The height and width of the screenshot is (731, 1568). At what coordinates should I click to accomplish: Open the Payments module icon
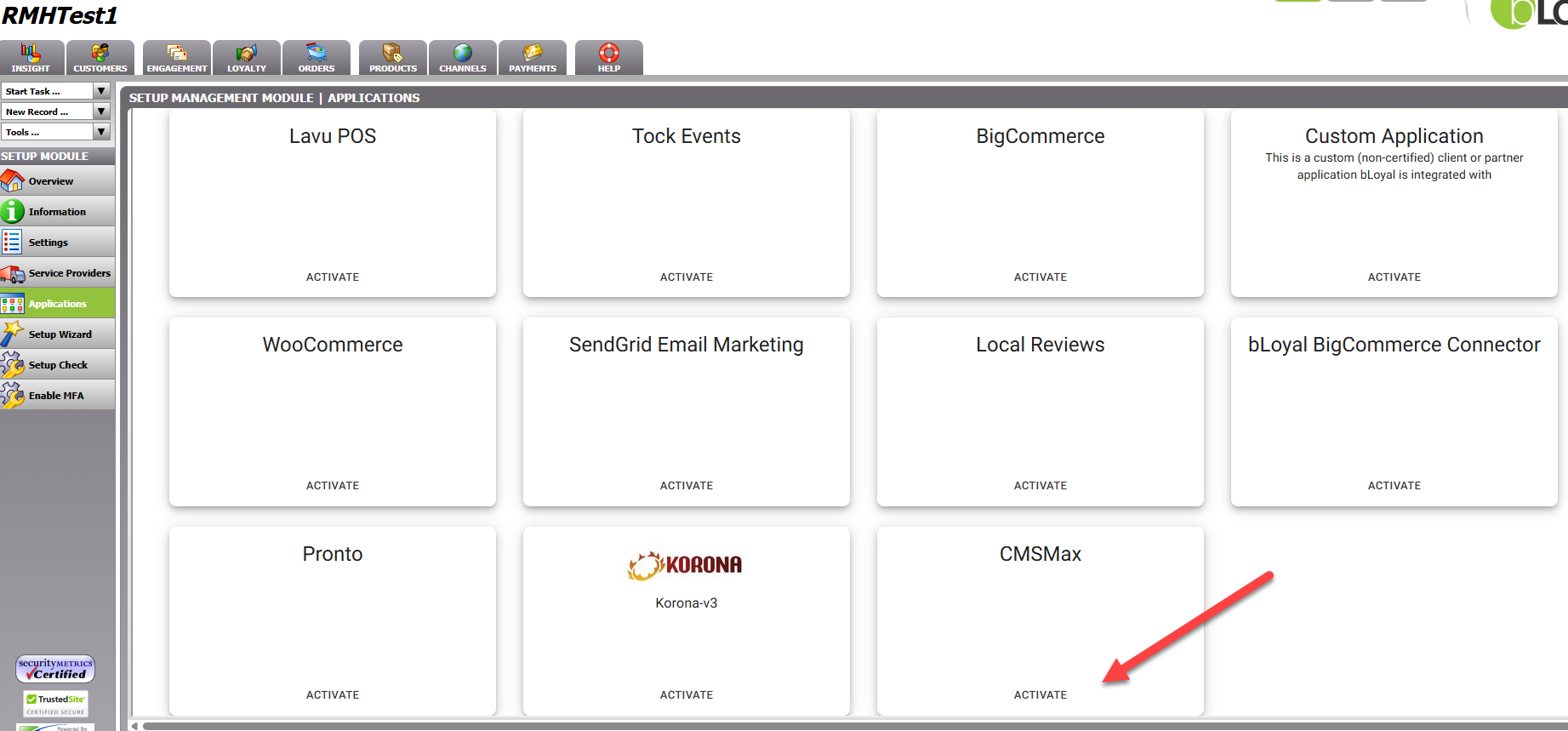pos(533,54)
